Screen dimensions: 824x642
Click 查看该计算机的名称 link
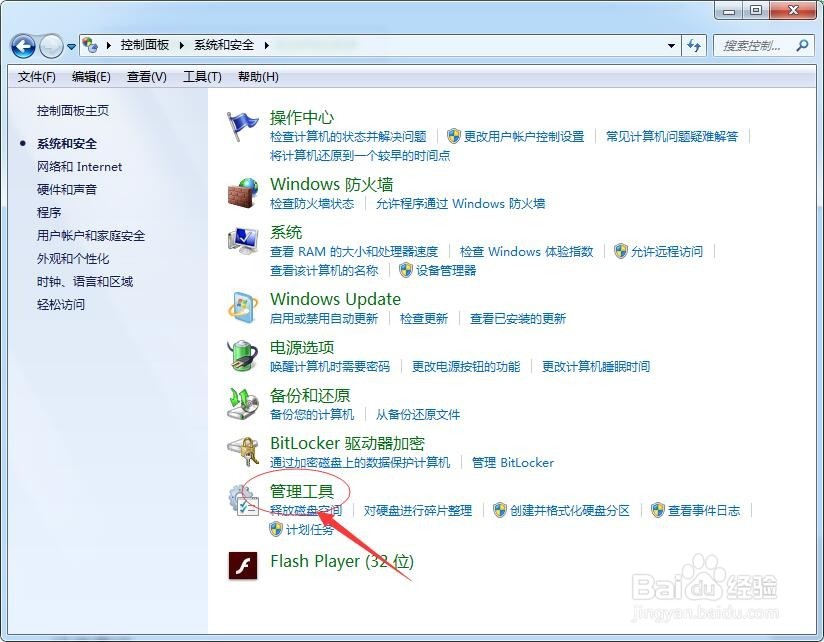coord(324,271)
